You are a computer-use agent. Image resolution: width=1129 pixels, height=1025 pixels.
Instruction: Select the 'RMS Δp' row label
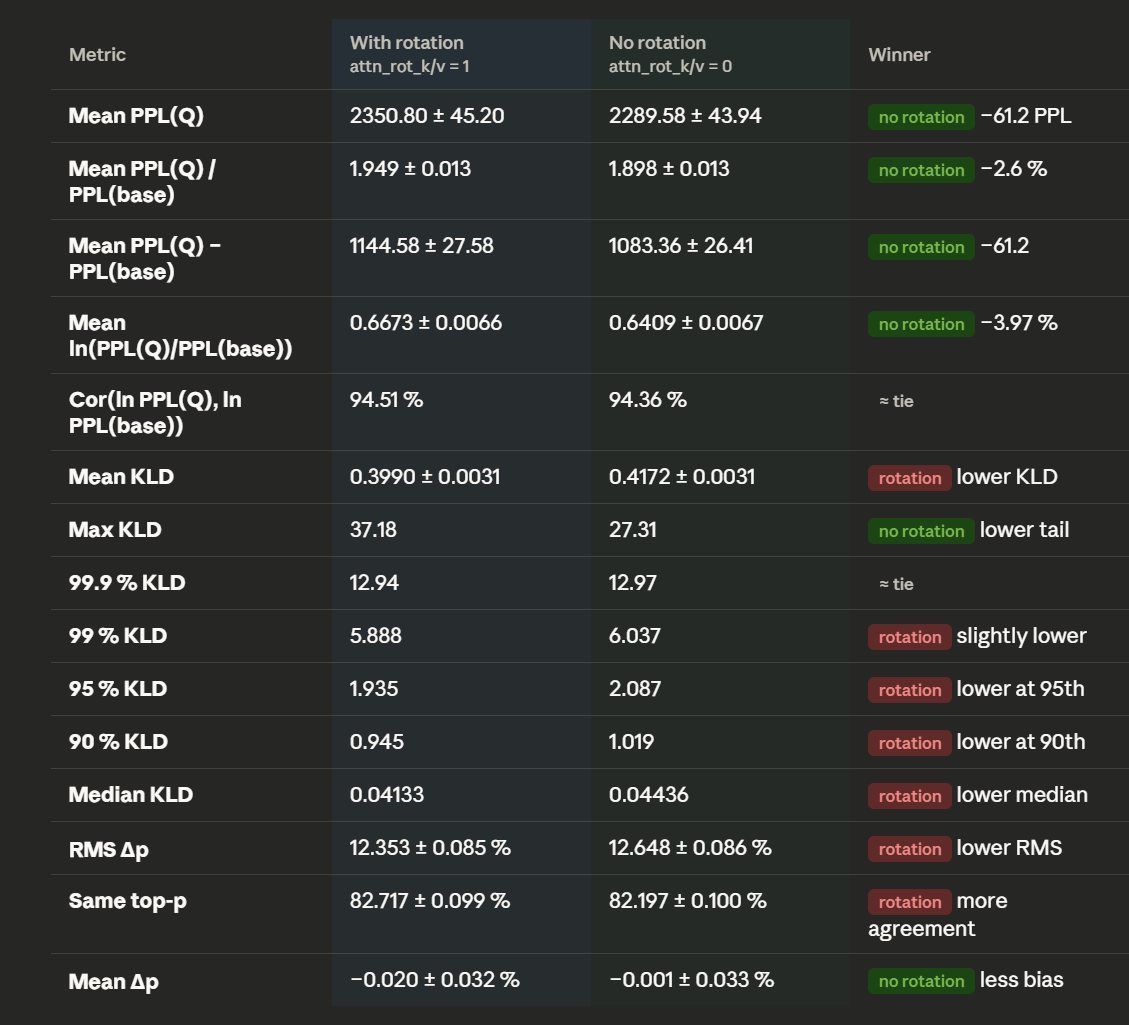[x=109, y=849]
